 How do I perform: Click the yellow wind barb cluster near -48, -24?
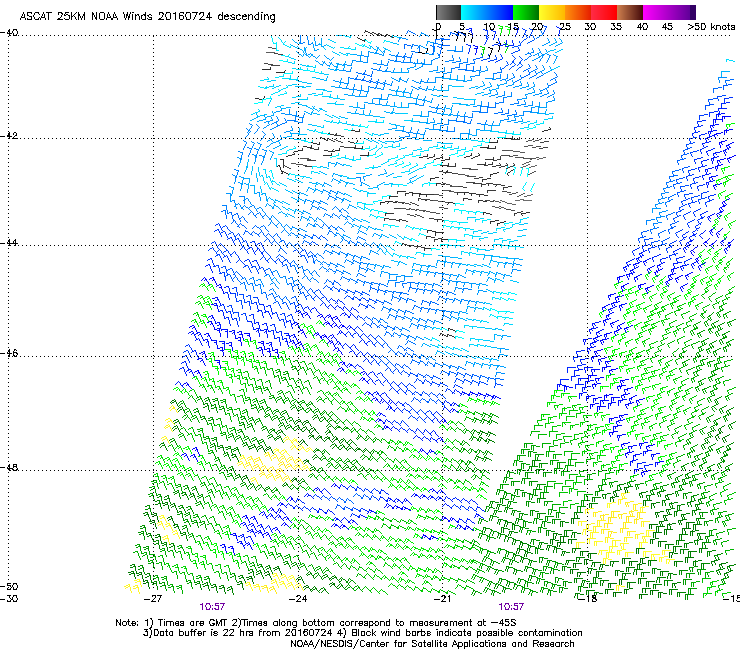click(276, 460)
